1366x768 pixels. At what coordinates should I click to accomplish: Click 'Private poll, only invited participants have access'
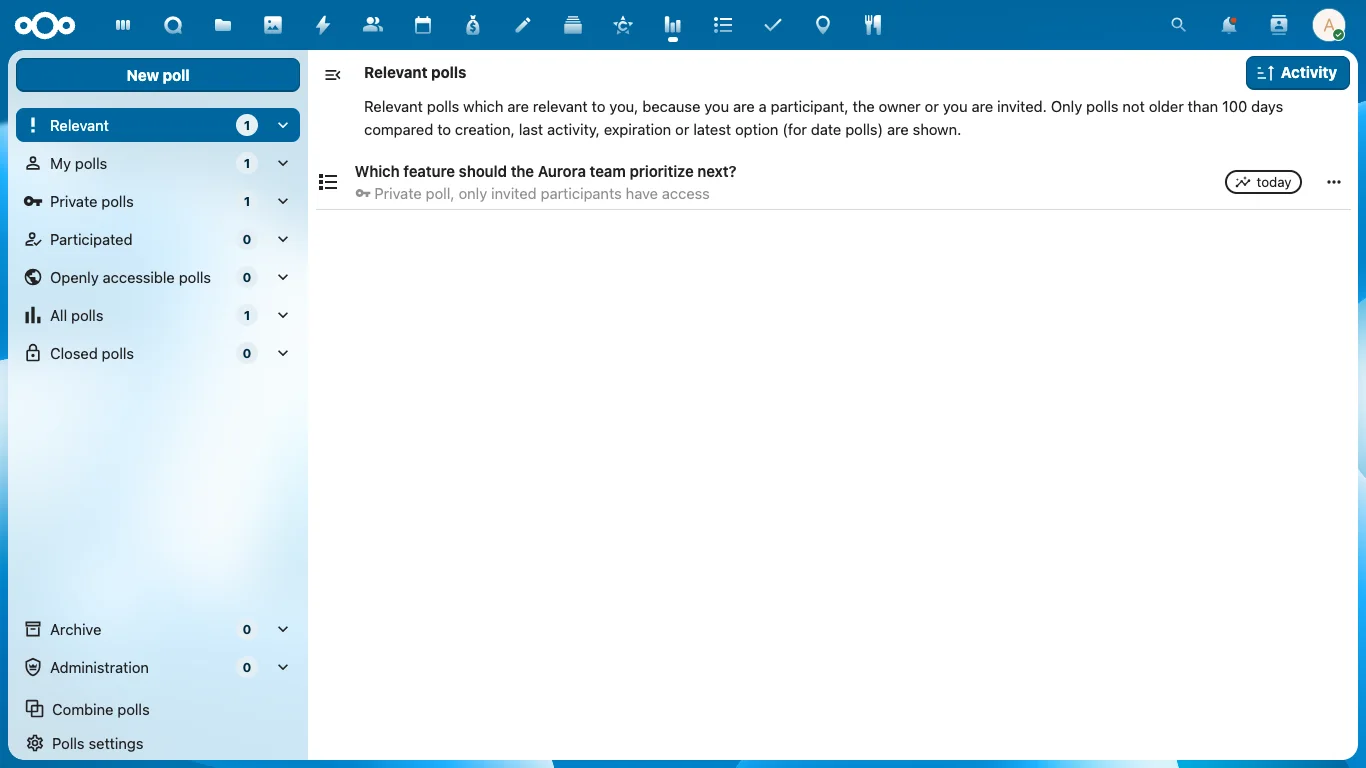(x=541, y=194)
